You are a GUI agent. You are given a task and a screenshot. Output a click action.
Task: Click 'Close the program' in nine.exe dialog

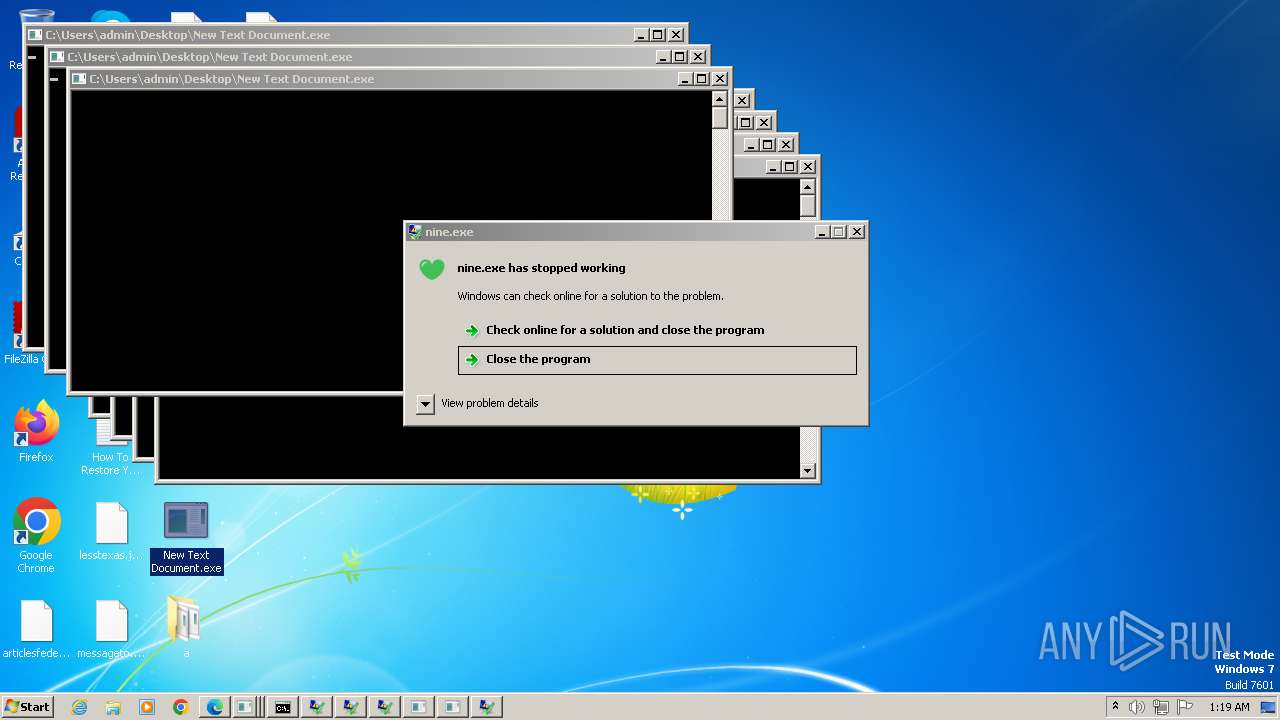(657, 360)
